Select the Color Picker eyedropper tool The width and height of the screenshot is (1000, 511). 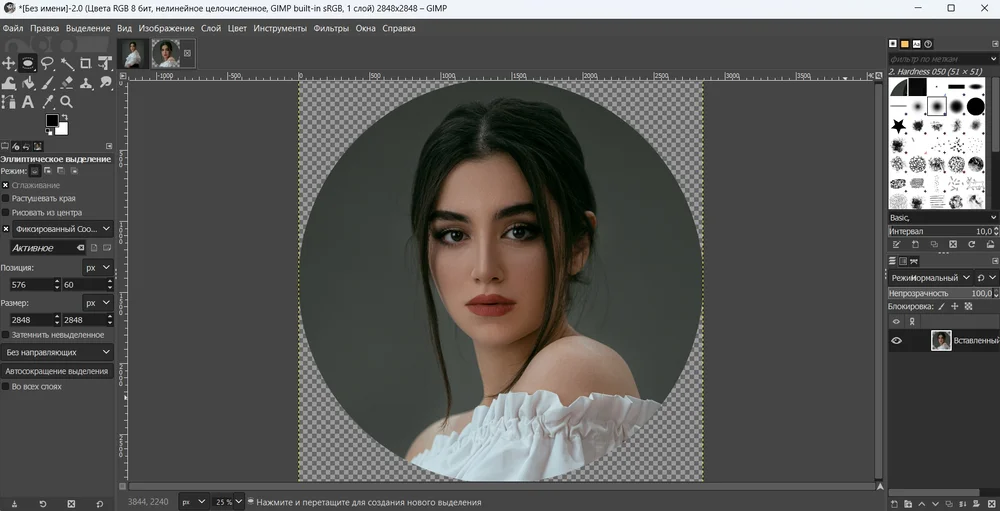tap(47, 101)
